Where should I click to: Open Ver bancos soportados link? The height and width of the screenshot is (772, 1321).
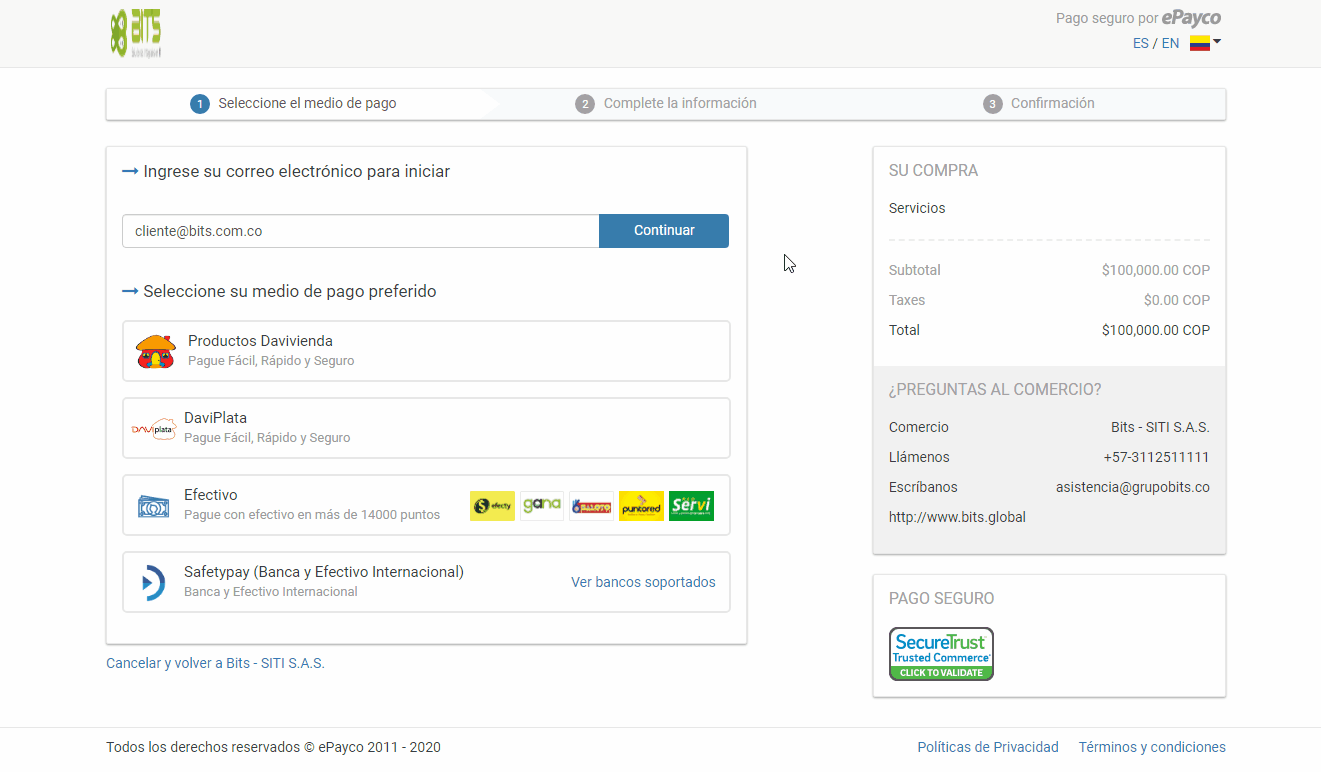pos(643,582)
